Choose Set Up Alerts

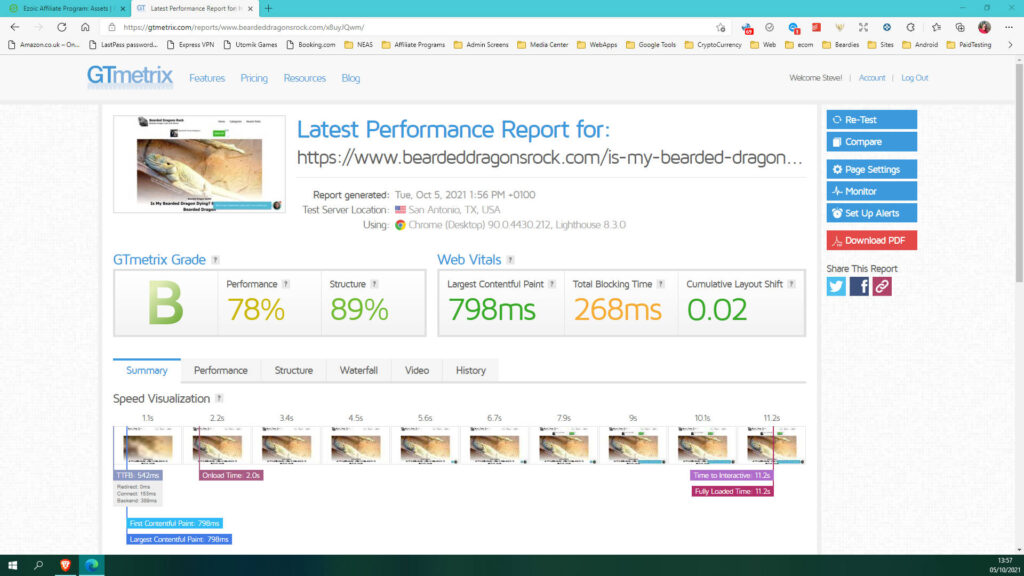coord(871,213)
